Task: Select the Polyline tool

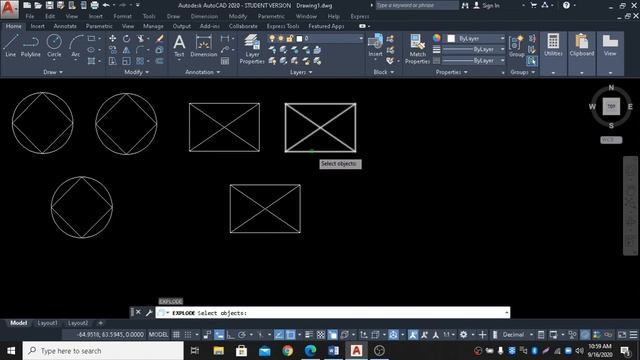Action: (x=31, y=45)
